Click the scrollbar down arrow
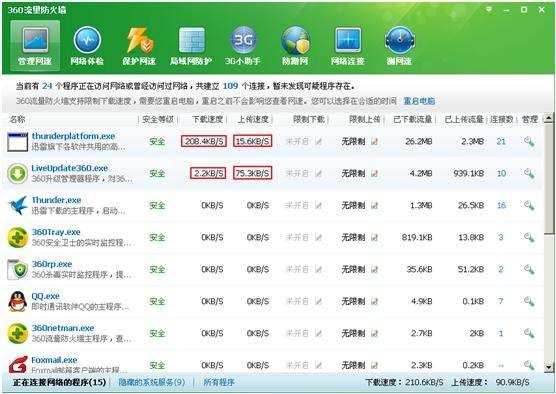 pos(549,367)
